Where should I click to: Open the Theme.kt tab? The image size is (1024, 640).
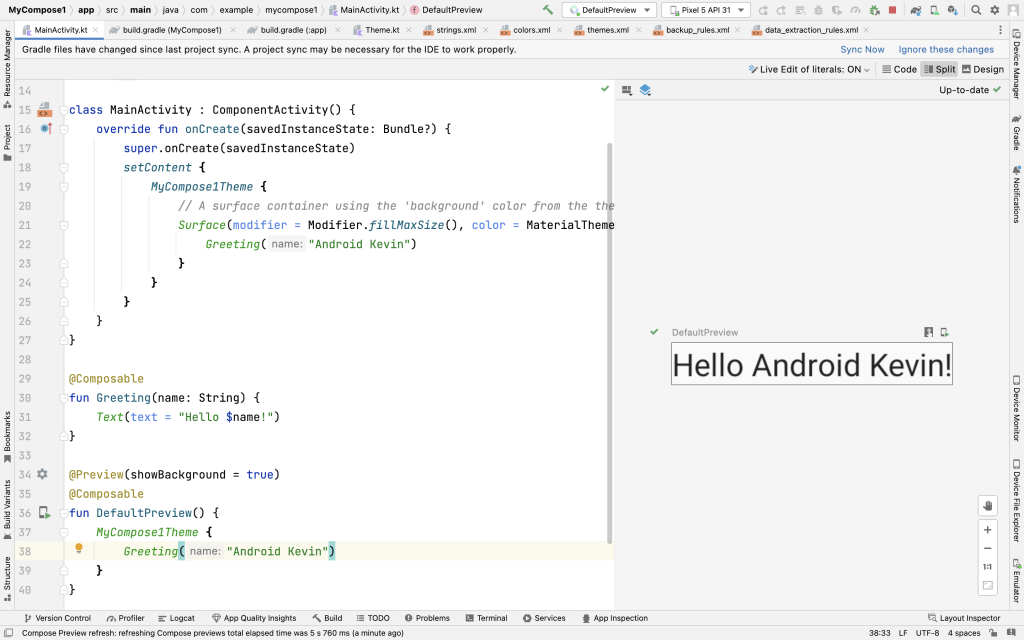[382, 30]
